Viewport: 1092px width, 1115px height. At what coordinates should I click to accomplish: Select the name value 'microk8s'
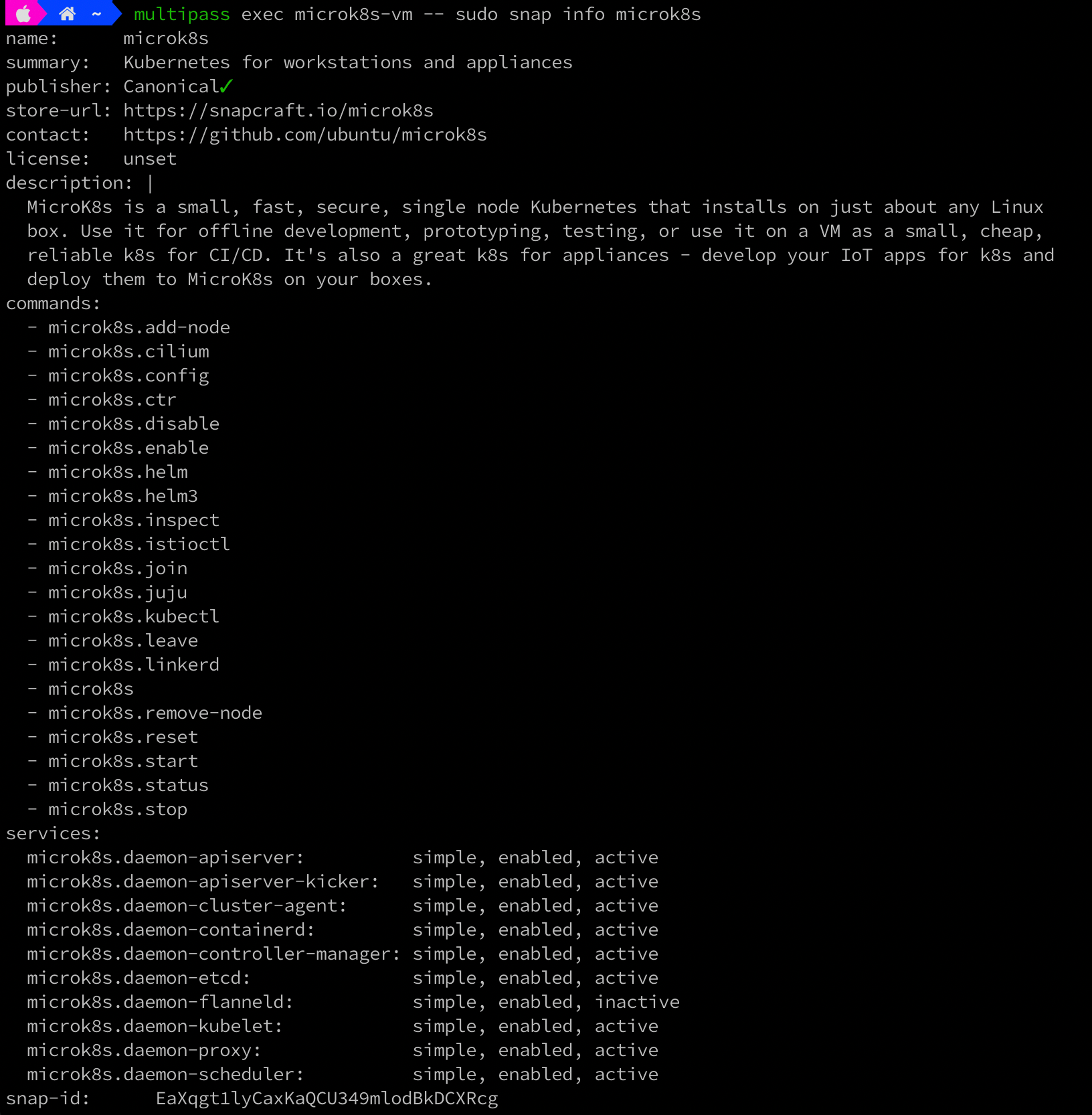(x=166, y=38)
